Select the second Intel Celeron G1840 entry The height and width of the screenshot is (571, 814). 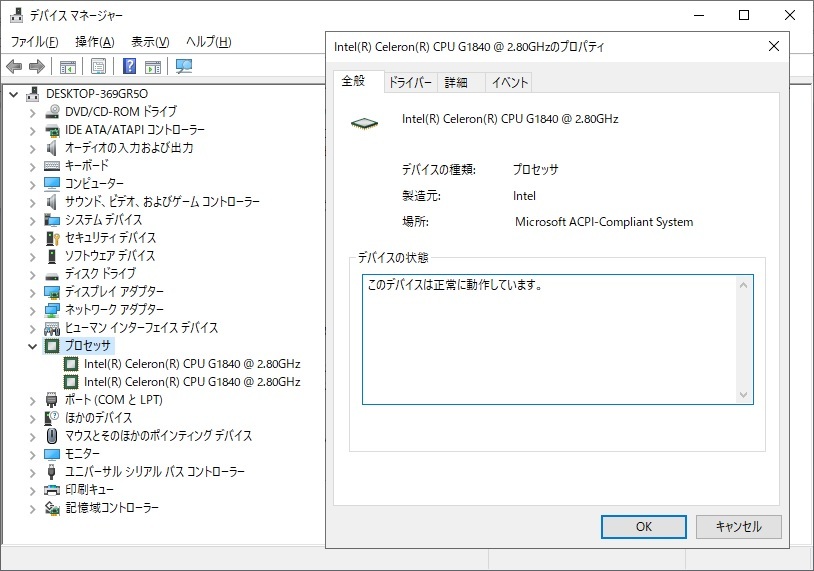click(x=192, y=382)
